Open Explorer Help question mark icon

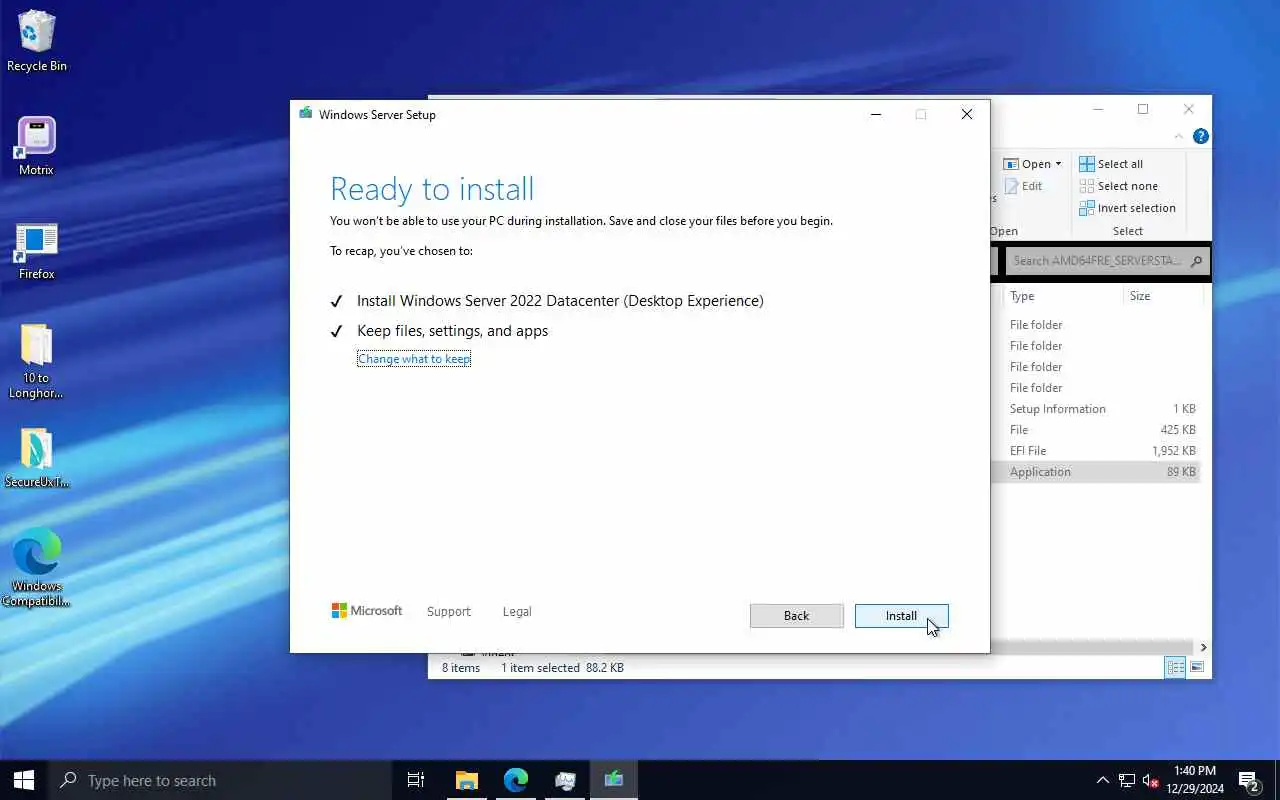click(x=1201, y=136)
